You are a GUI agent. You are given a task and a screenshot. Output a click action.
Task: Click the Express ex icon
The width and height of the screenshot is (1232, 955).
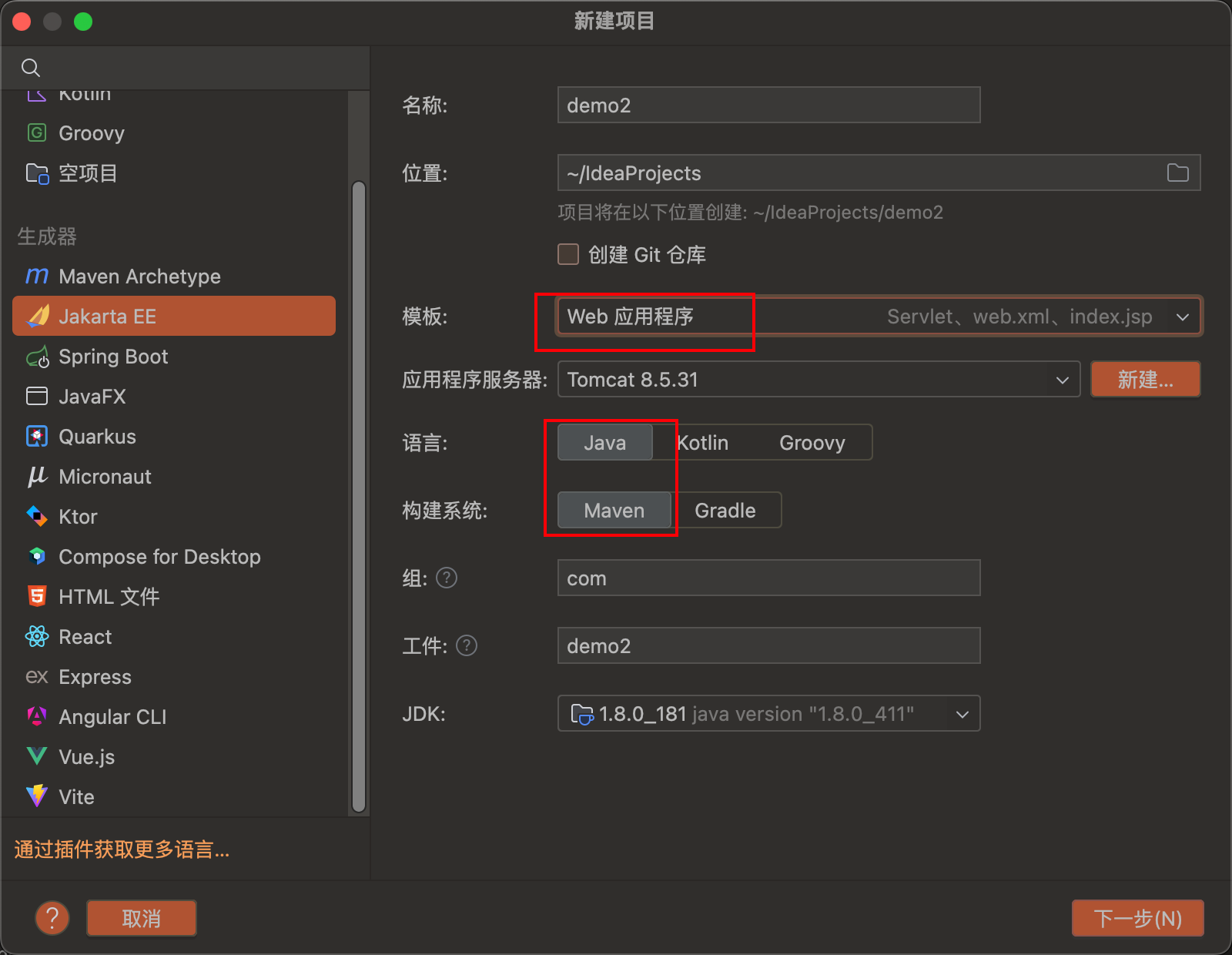(36, 677)
